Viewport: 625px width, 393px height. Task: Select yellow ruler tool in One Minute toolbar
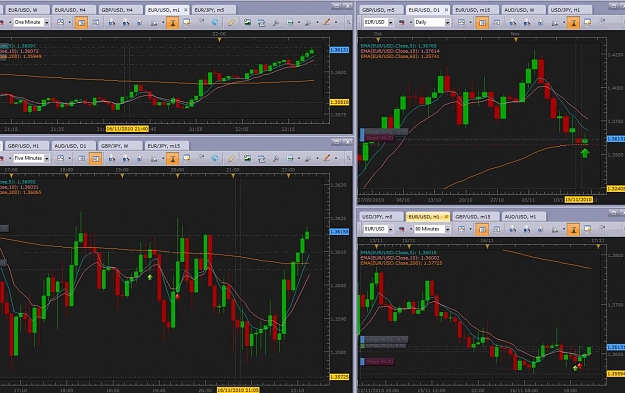pos(231,23)
